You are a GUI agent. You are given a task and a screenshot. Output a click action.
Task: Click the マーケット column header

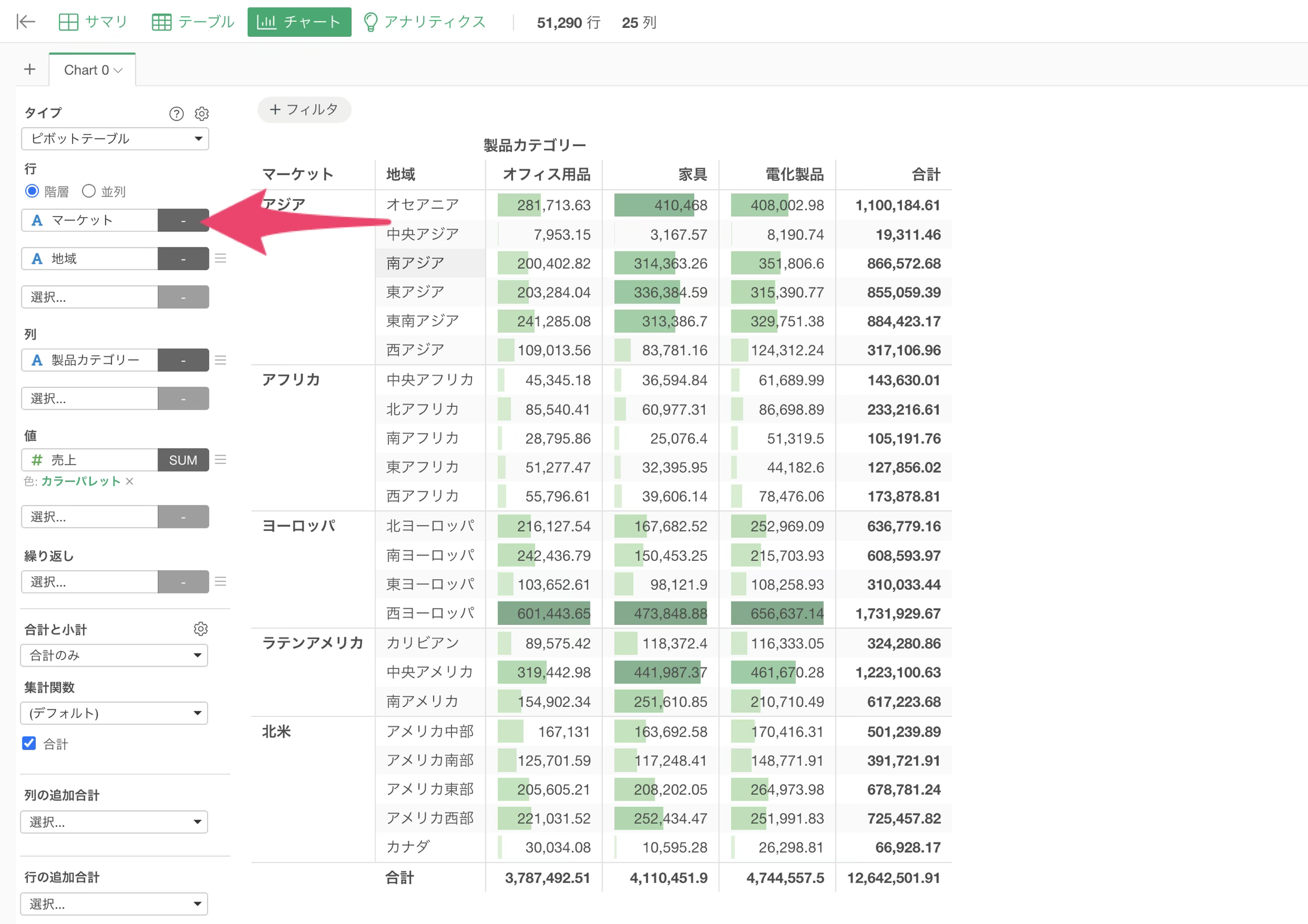click(297, 174)
